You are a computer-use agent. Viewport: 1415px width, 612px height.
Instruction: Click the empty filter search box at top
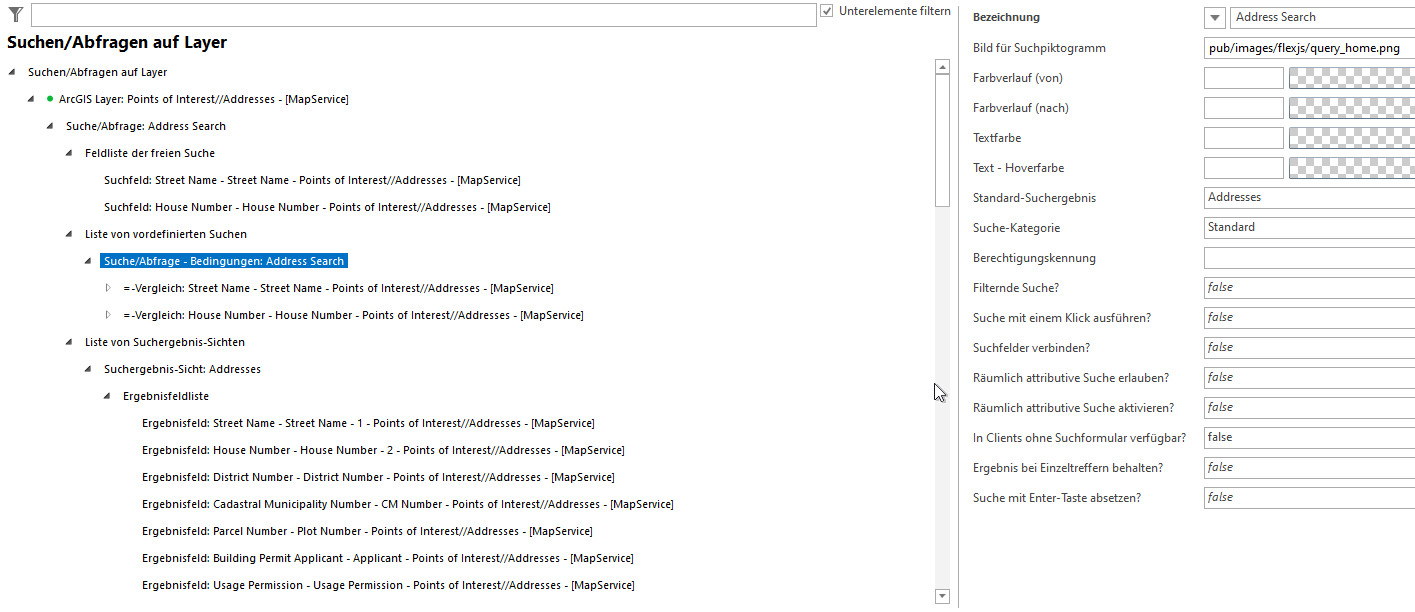coord(420,14)
